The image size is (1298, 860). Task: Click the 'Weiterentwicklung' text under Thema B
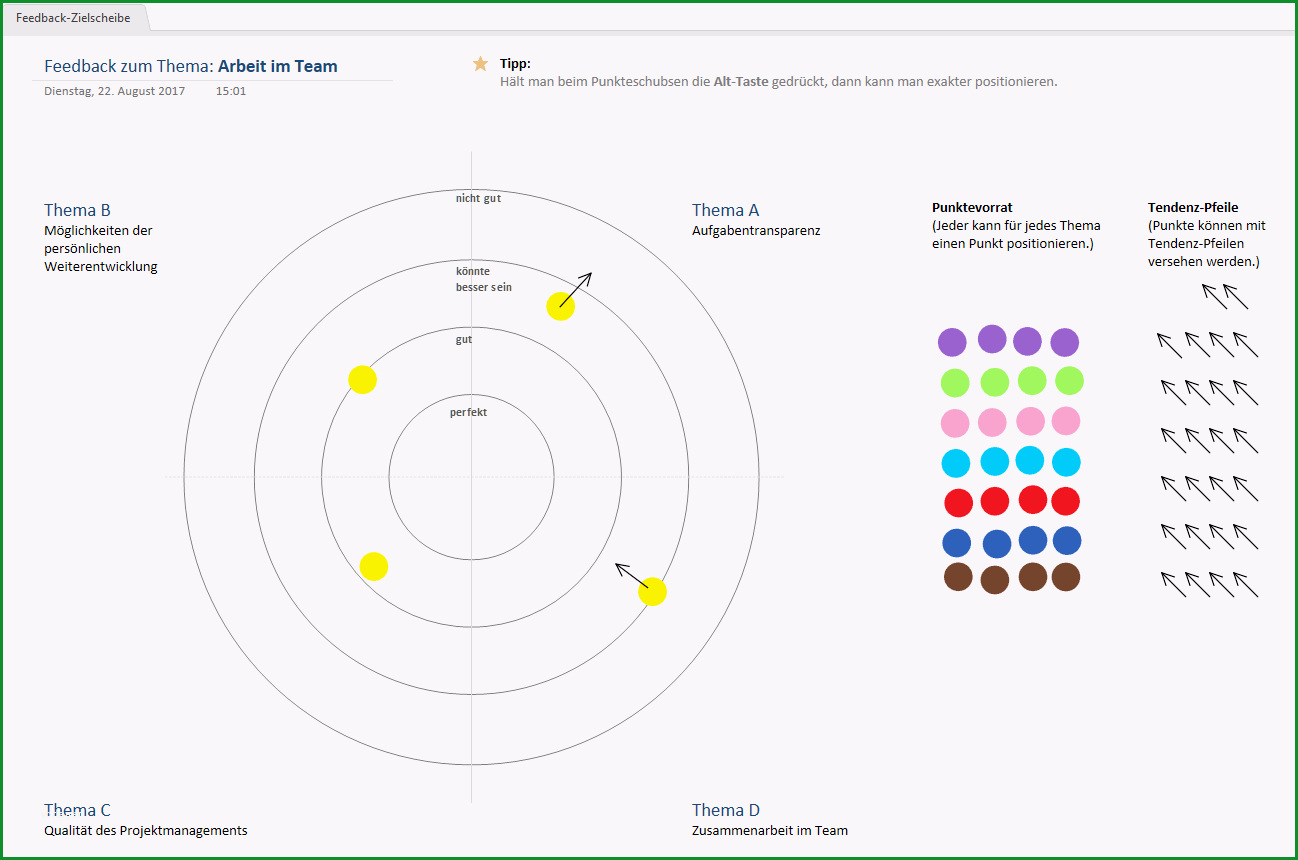101,267
